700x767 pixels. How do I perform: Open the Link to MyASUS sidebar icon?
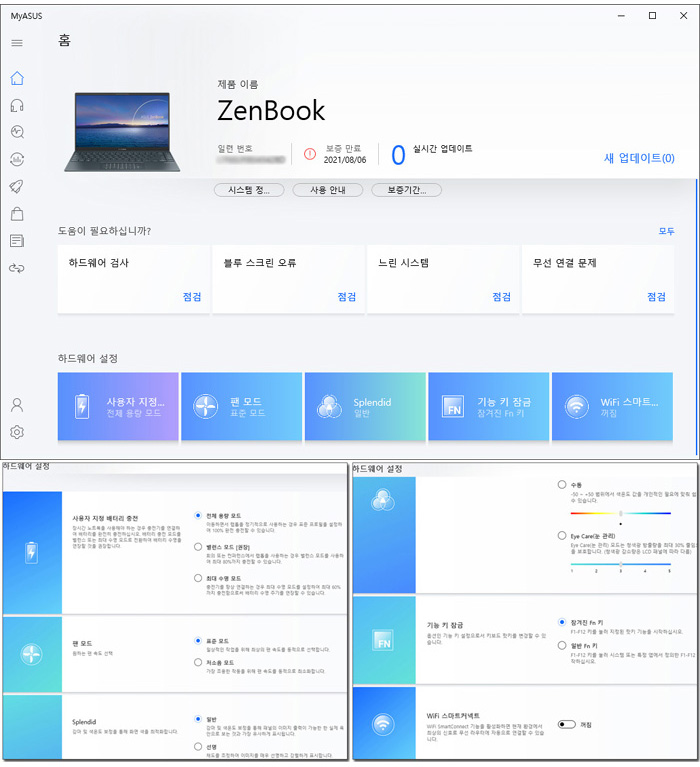(x=17, y=268)
